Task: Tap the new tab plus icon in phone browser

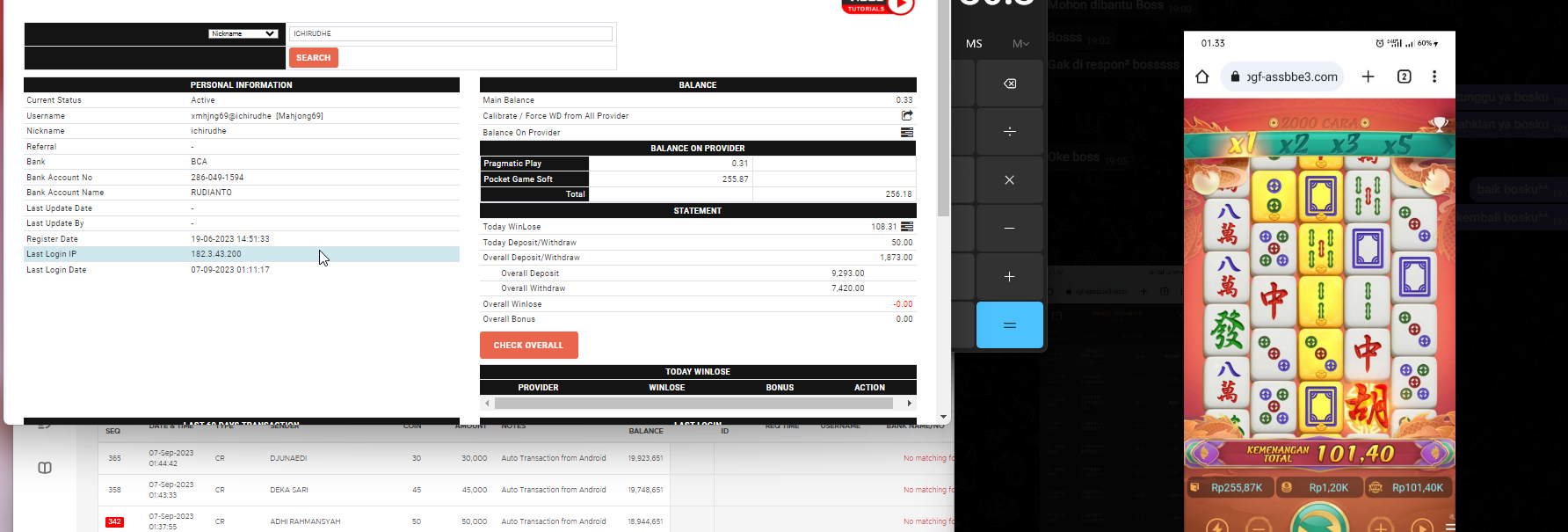Action: tap(1368, 77)
